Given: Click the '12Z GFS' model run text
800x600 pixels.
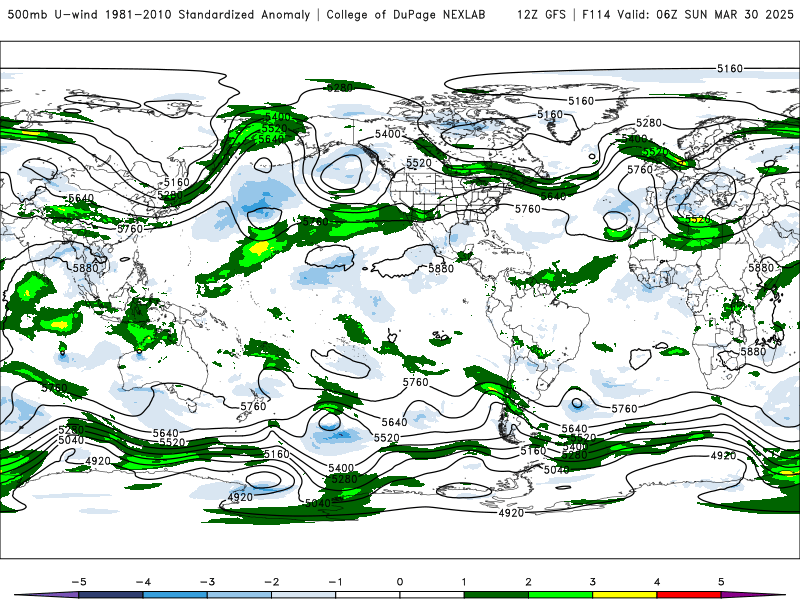Looking at the screenshot, I should (x=541, y=14).
